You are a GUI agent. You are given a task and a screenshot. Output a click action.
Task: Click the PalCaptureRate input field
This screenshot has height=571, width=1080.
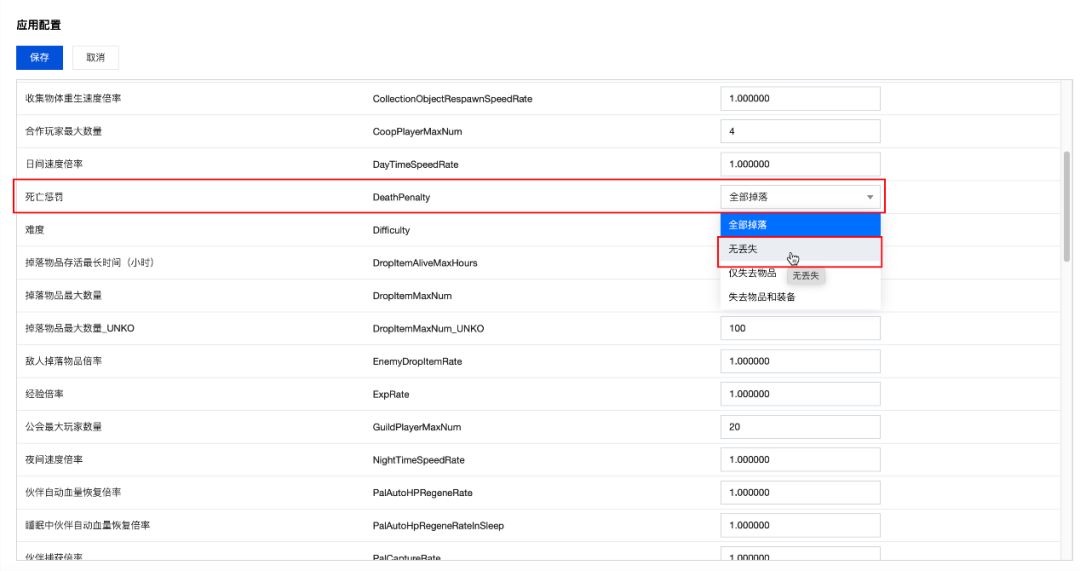[x=799, y=555]
